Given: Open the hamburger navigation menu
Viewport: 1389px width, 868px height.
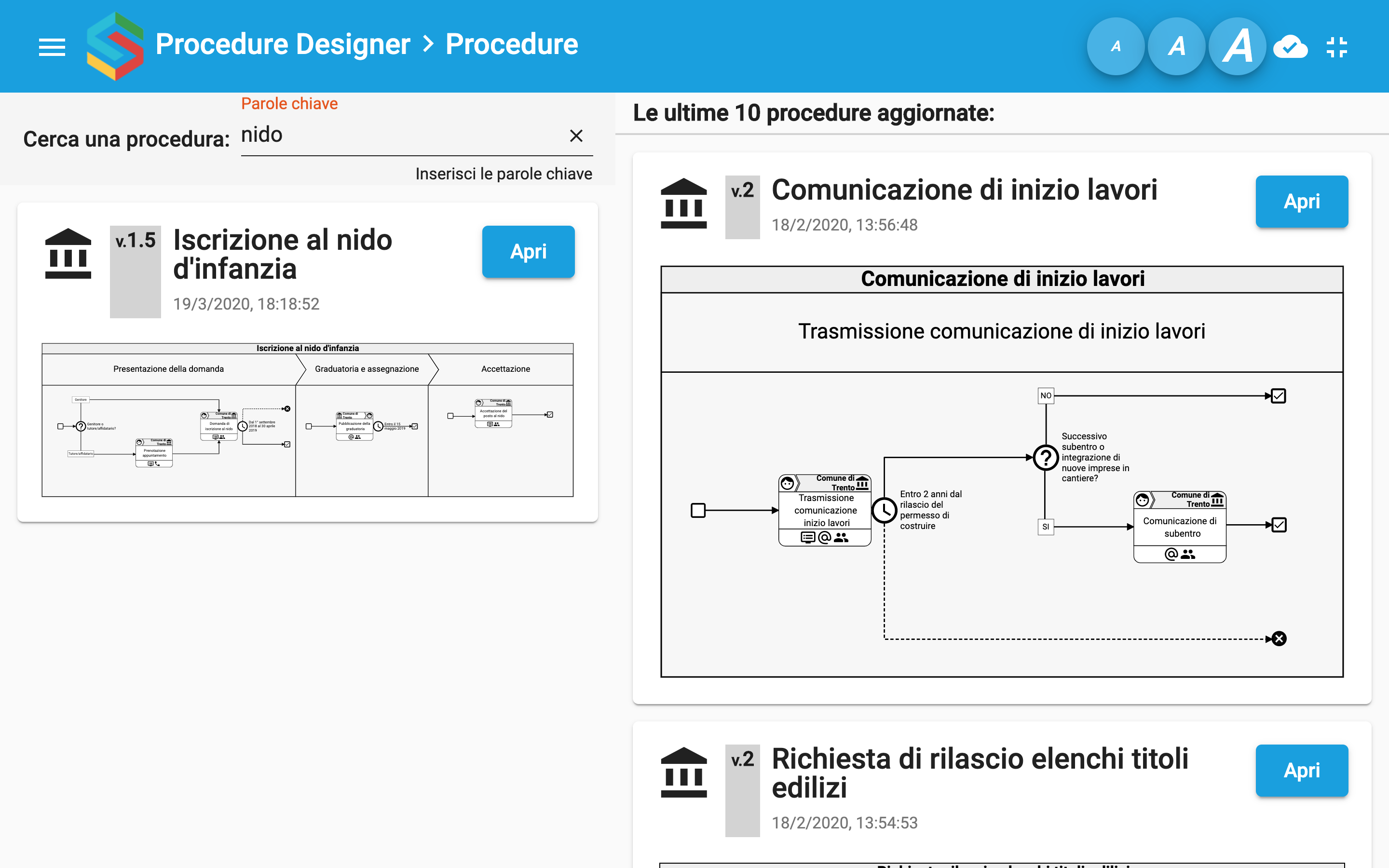Looking at the screenshot, I should tap(52, 46).
